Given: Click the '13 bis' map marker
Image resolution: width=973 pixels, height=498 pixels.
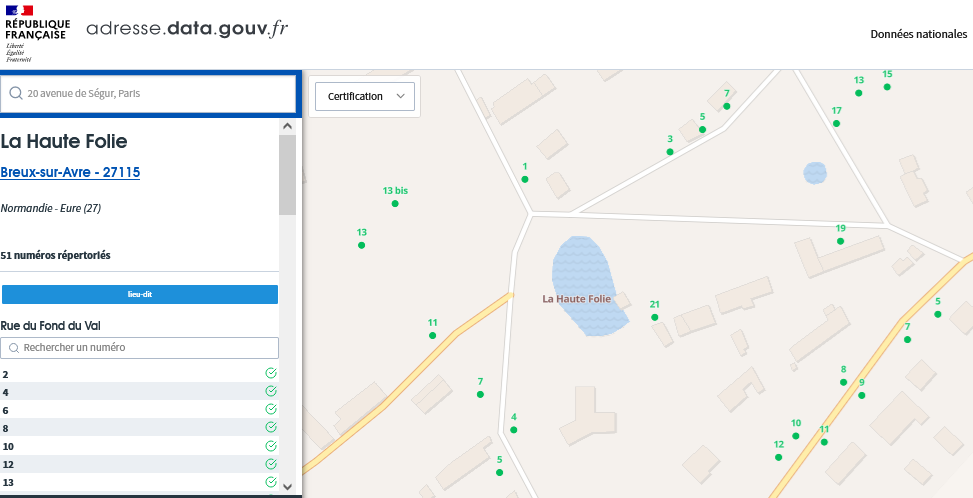Looking at the screenshot, I should point(395,203).
